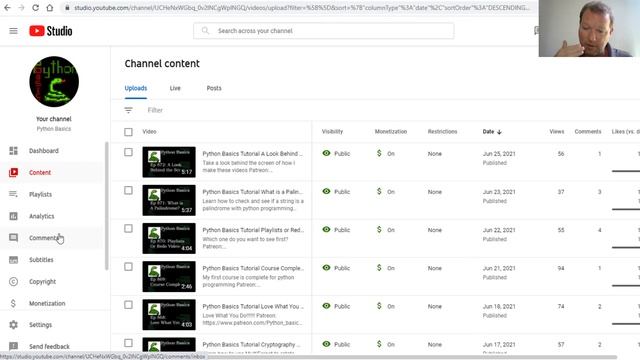Click the Filter input field
Image resolution: width=640 pixels, height=360 pixels.
point(155,110)
